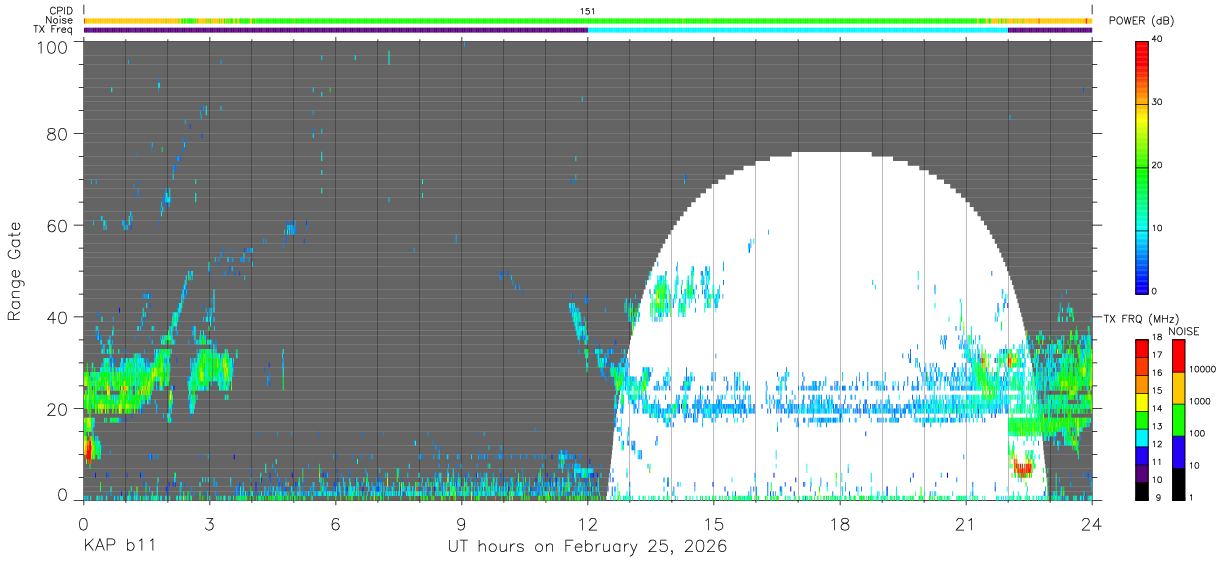Click the 11 label on the TX FRQ legend

1158,462
